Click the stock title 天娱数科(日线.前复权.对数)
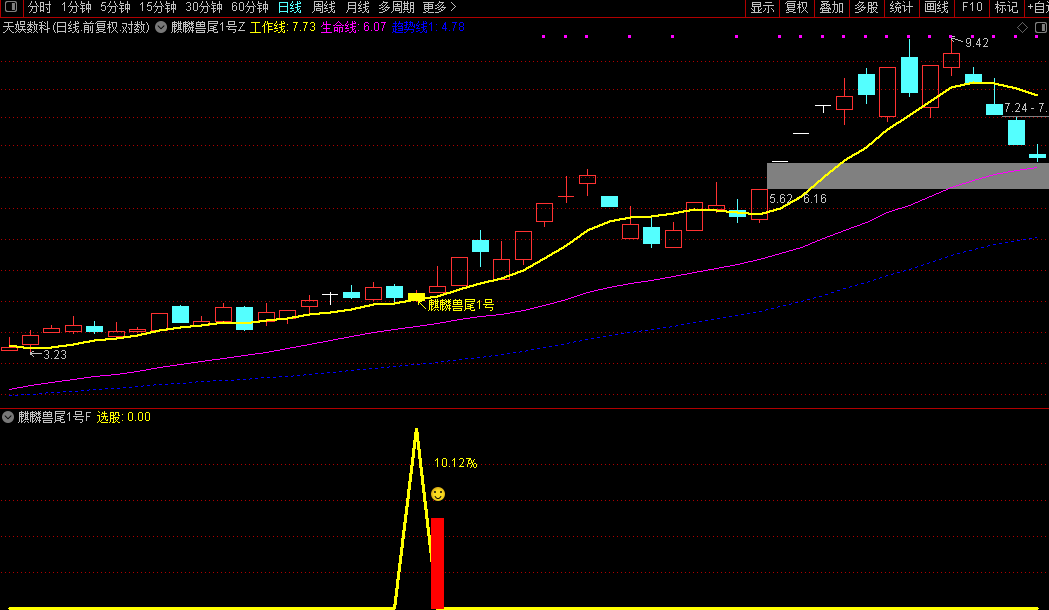 [x=76, y=27]
